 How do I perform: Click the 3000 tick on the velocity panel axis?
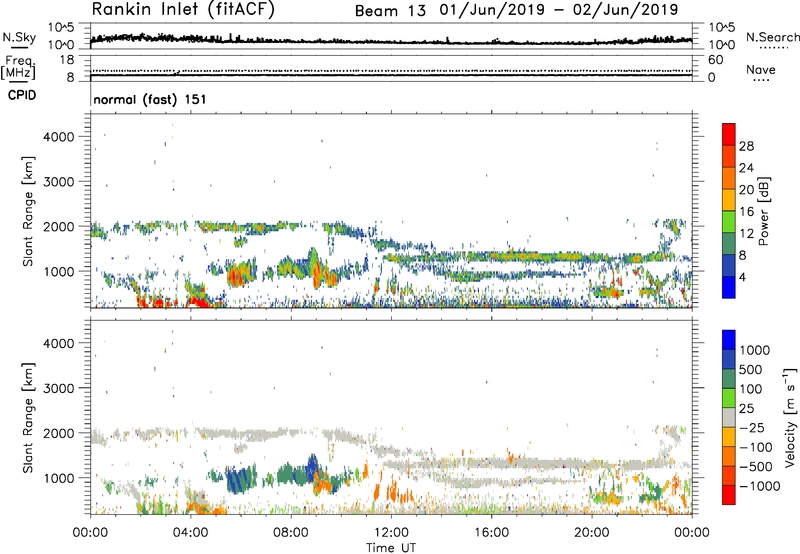pos(59,388)
